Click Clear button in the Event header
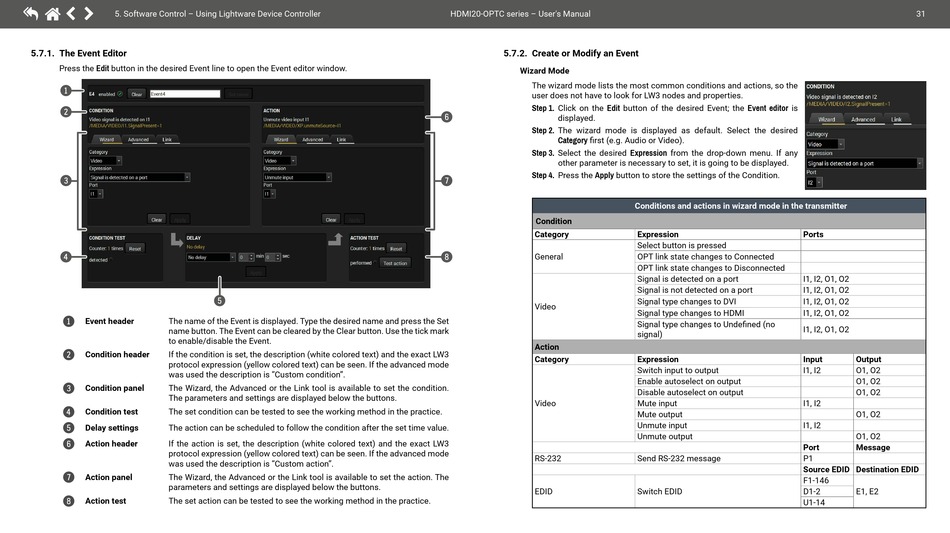950x533 pixels. tap(137, 94)
